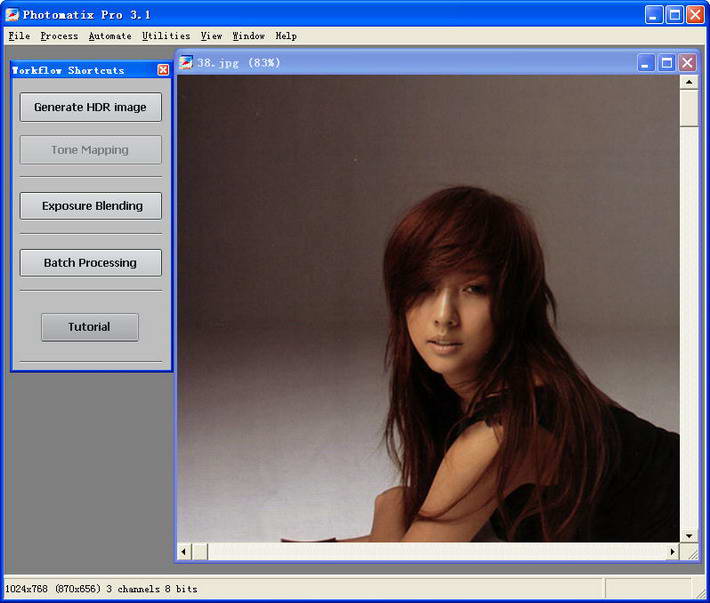
Task: Open the Utilities menu
Action: tap(166, 36)
